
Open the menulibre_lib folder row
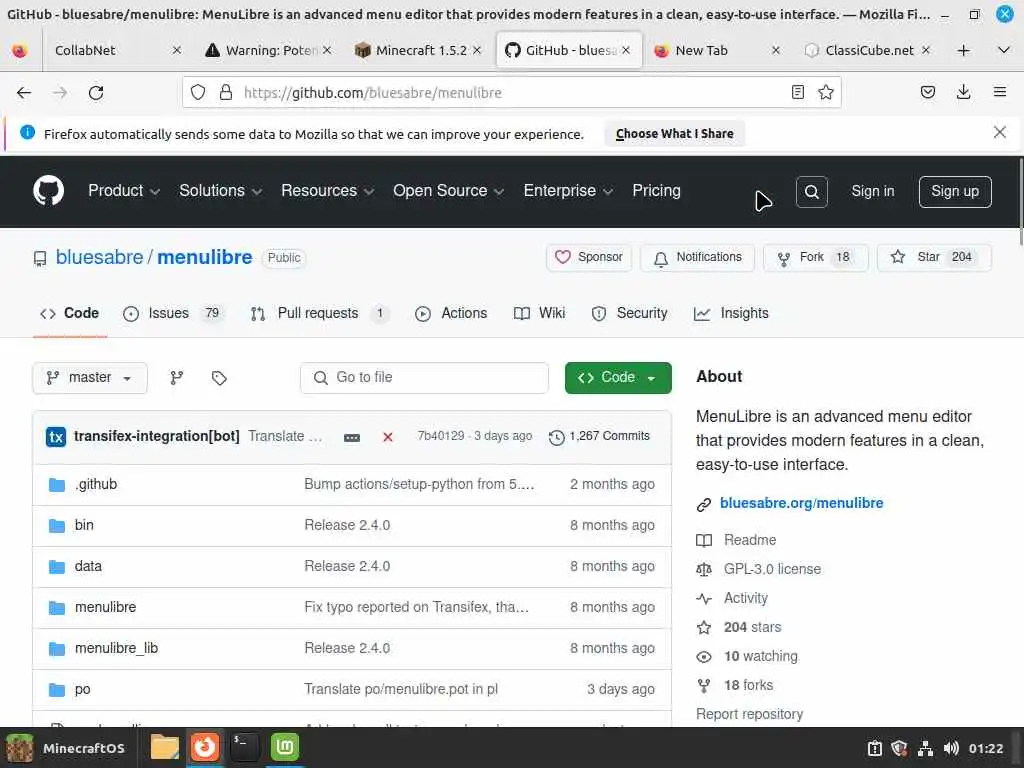351,648
